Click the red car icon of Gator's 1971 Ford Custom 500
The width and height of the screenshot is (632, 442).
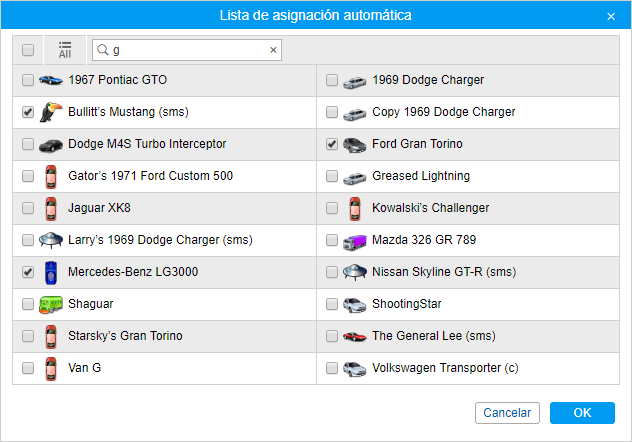(51, 176)
